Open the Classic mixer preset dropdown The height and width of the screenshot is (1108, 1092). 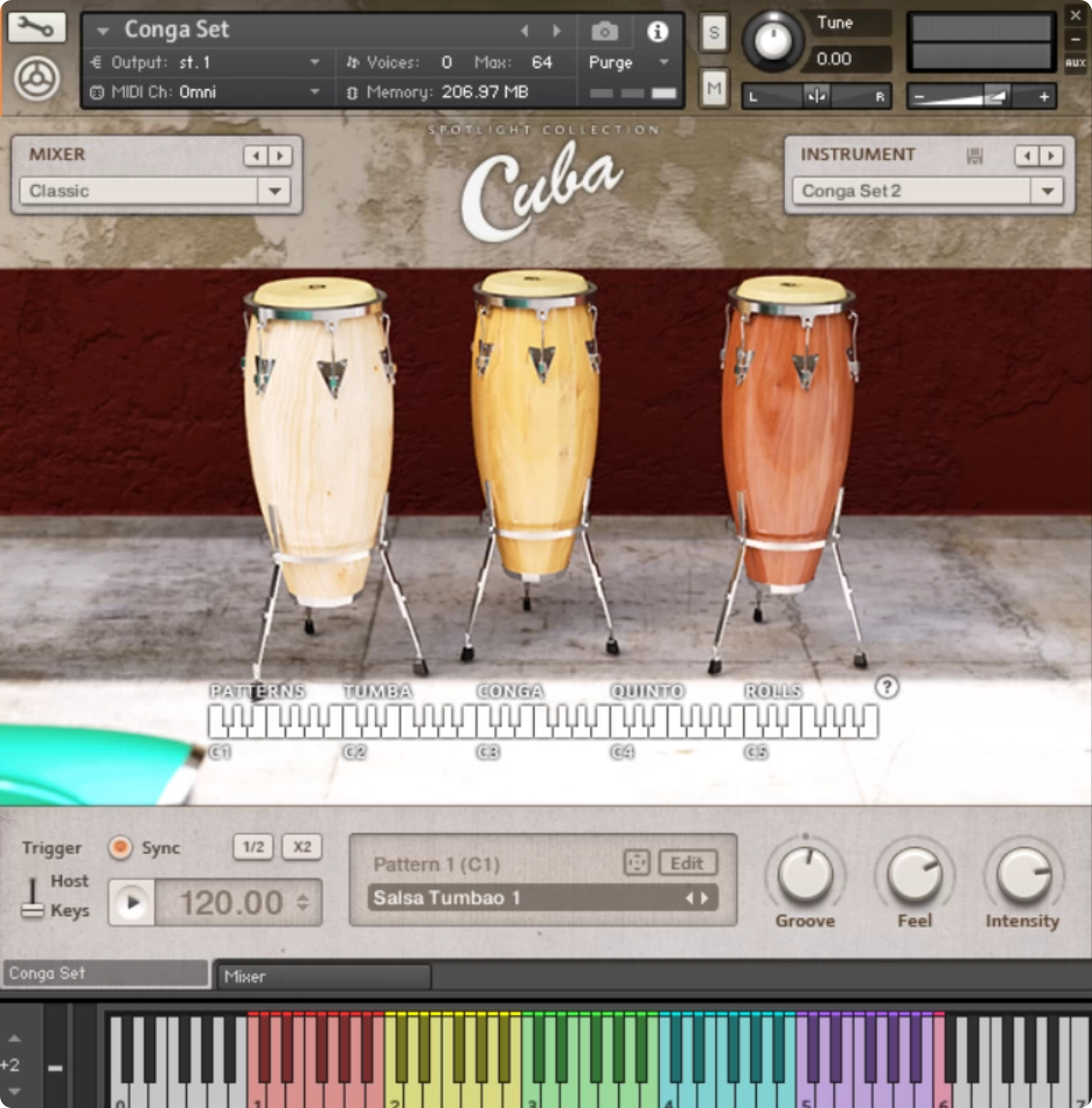coord(155,191)
